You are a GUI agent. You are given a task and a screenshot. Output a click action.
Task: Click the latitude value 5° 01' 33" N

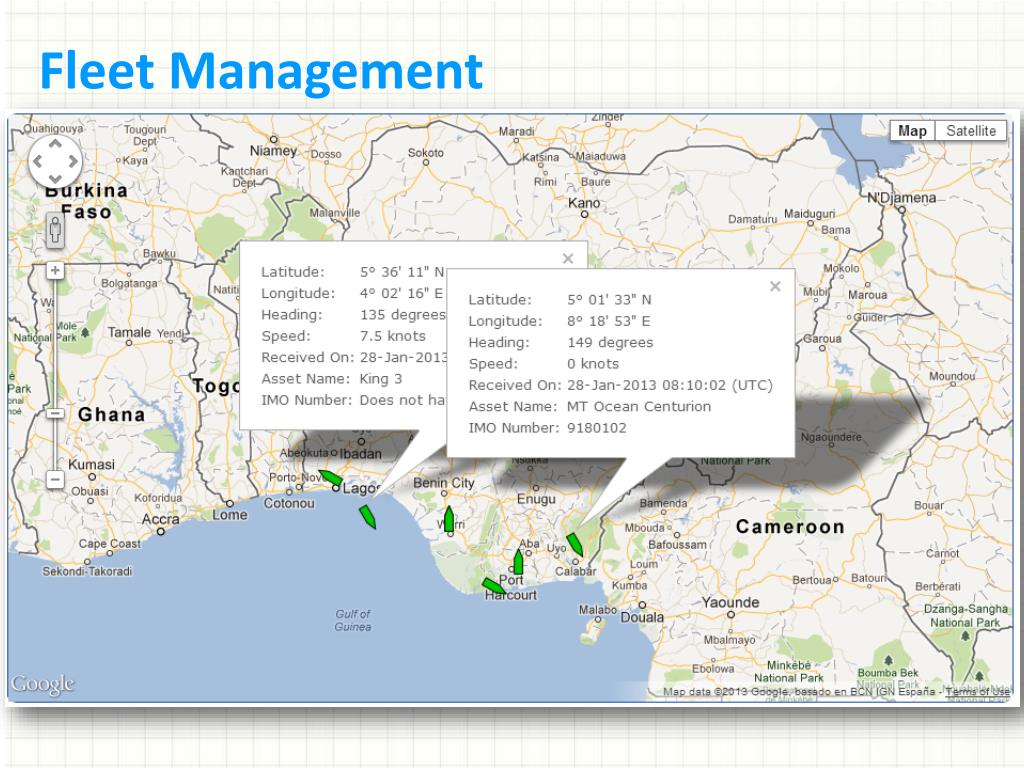coord(609,300)
